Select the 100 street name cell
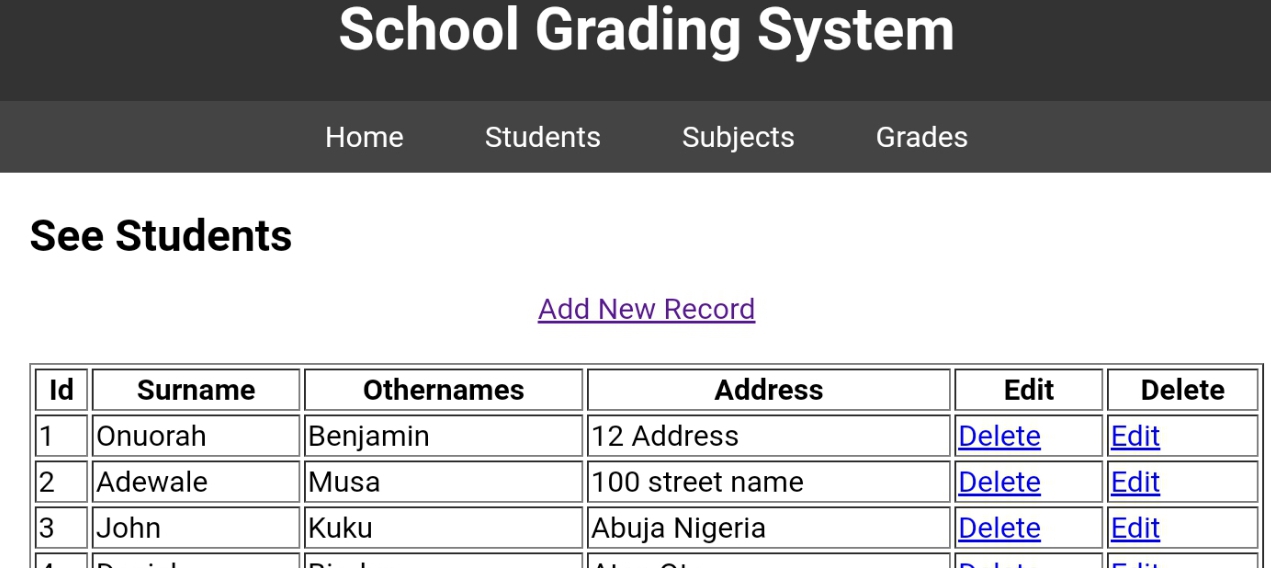Viewport: 1271px width, 568px height. 768,482
